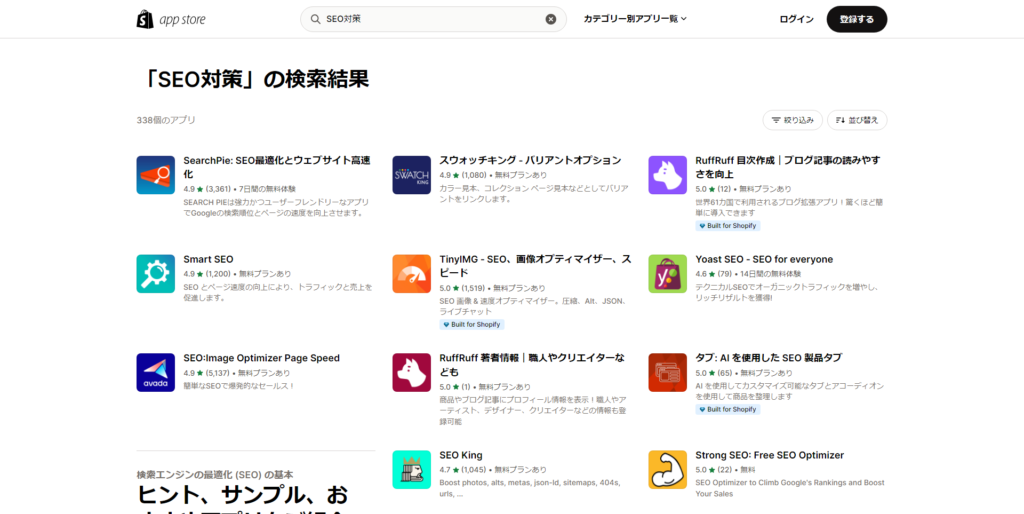Open the SEO King title link

pyautogui.click(x=461, y=455)
